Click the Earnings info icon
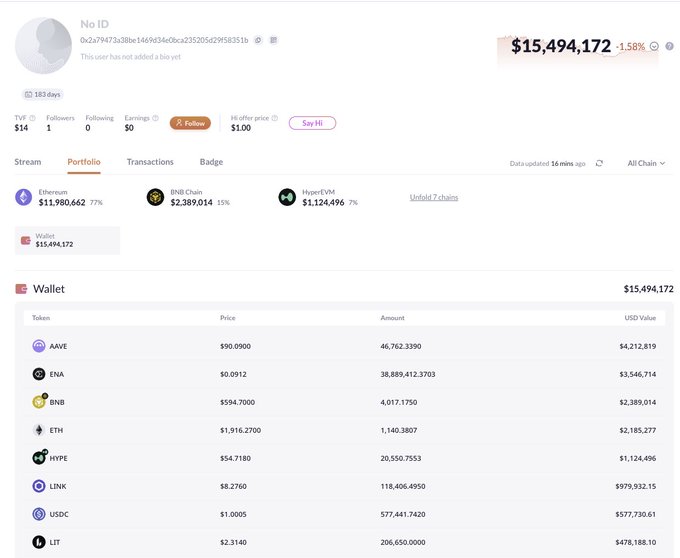 pos(155,118)
